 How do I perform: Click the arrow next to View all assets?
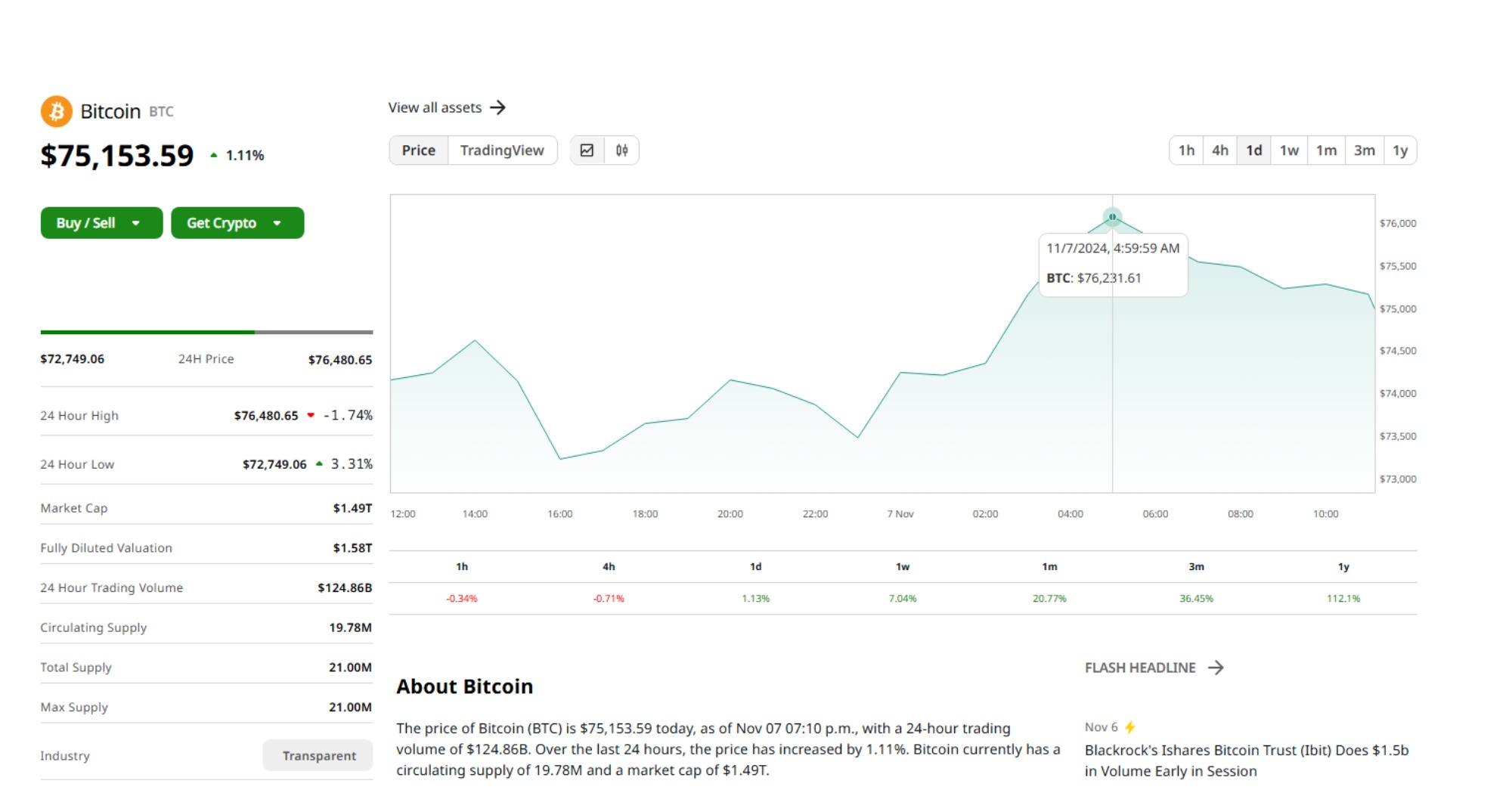[x=497, y=107]
